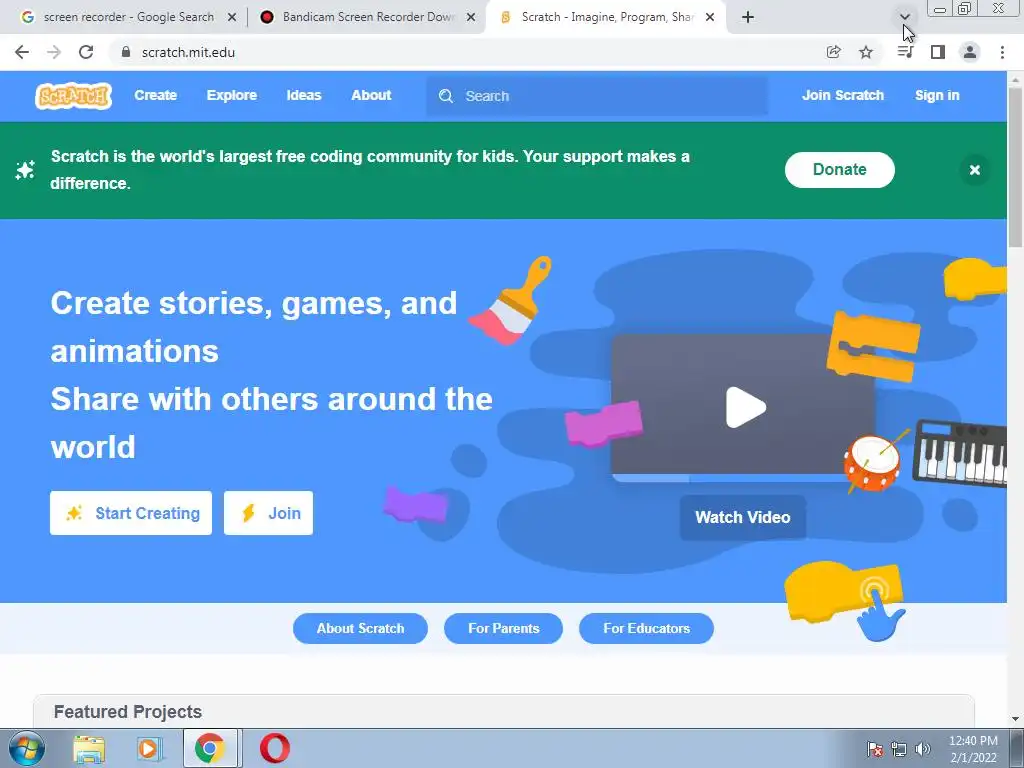
Task: Play the intro video
Action: (745, 408)
